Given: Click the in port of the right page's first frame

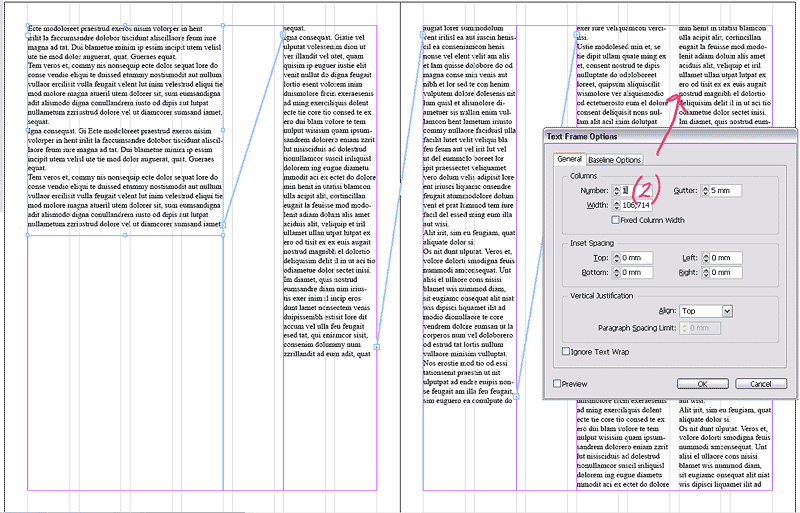Looking at the screenshot, I should [x=423, y=35].
